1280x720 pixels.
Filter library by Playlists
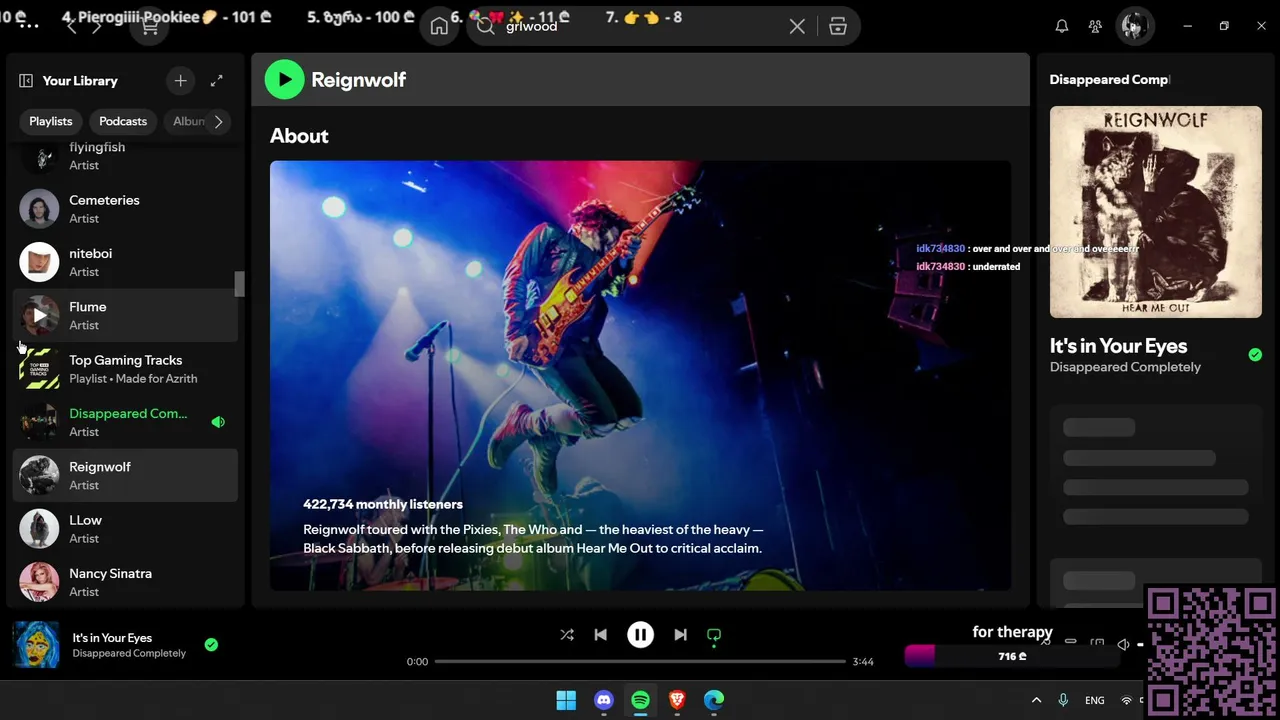[x=51, y=121]
